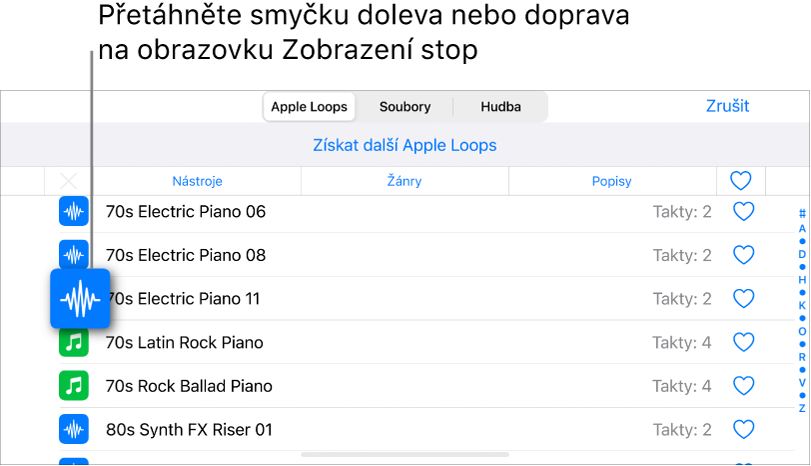Favorite the 70s Electric Piano 06 loop

click(x=743, y=211)
